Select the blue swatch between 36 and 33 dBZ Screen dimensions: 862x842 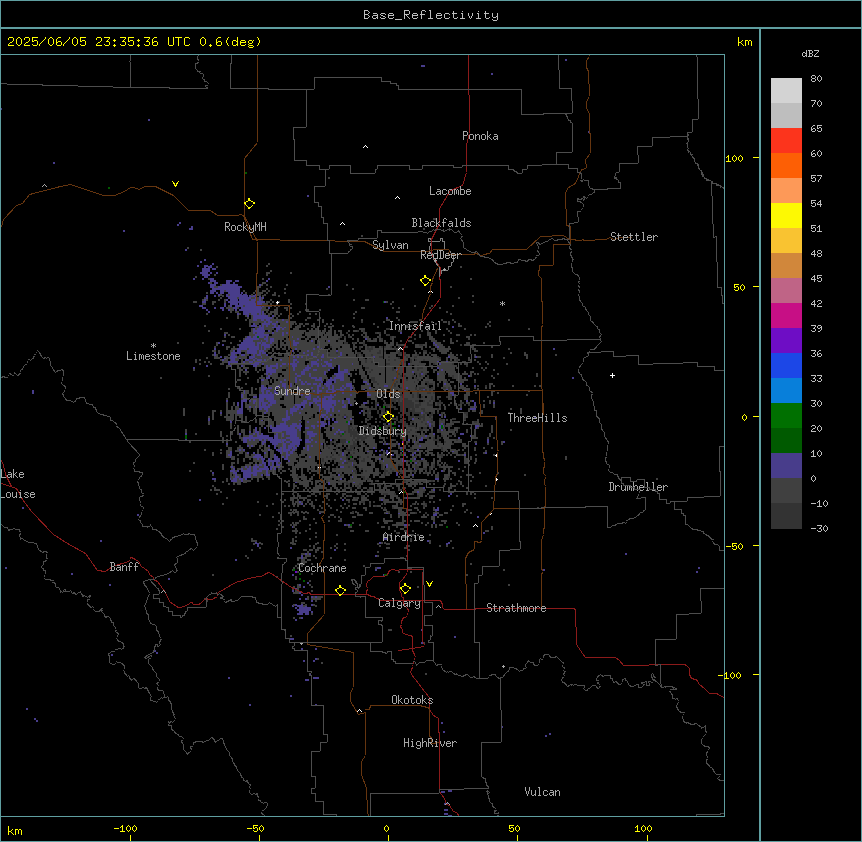point(786,365)
